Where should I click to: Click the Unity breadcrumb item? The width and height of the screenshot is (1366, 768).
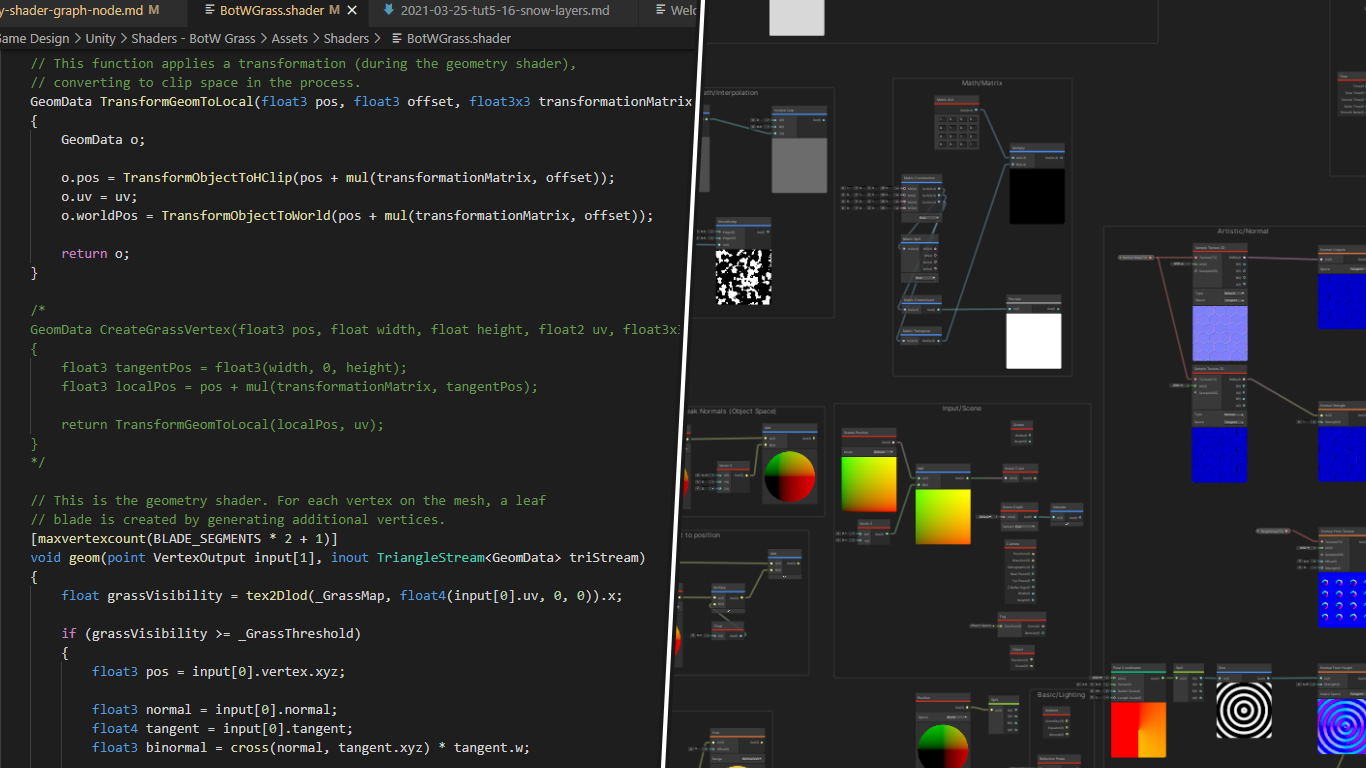(x=100, y=38)
